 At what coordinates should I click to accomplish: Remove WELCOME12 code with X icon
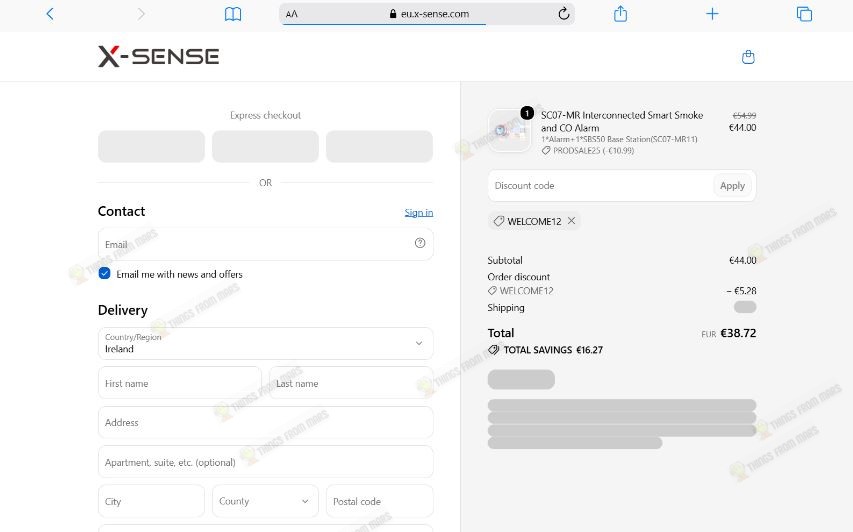(x=571, y=220)
